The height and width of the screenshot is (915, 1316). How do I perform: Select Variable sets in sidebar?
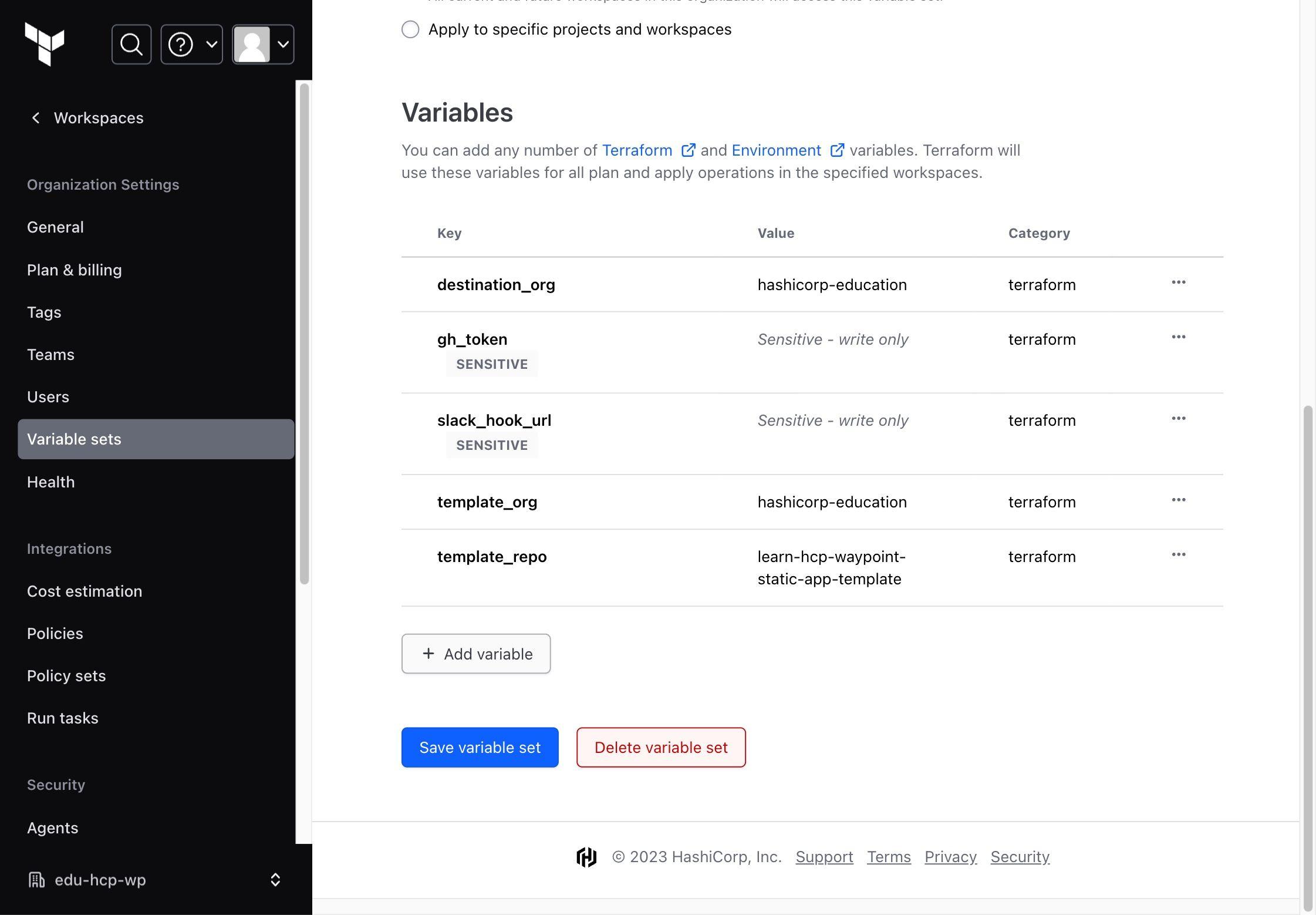coord(156,439)
